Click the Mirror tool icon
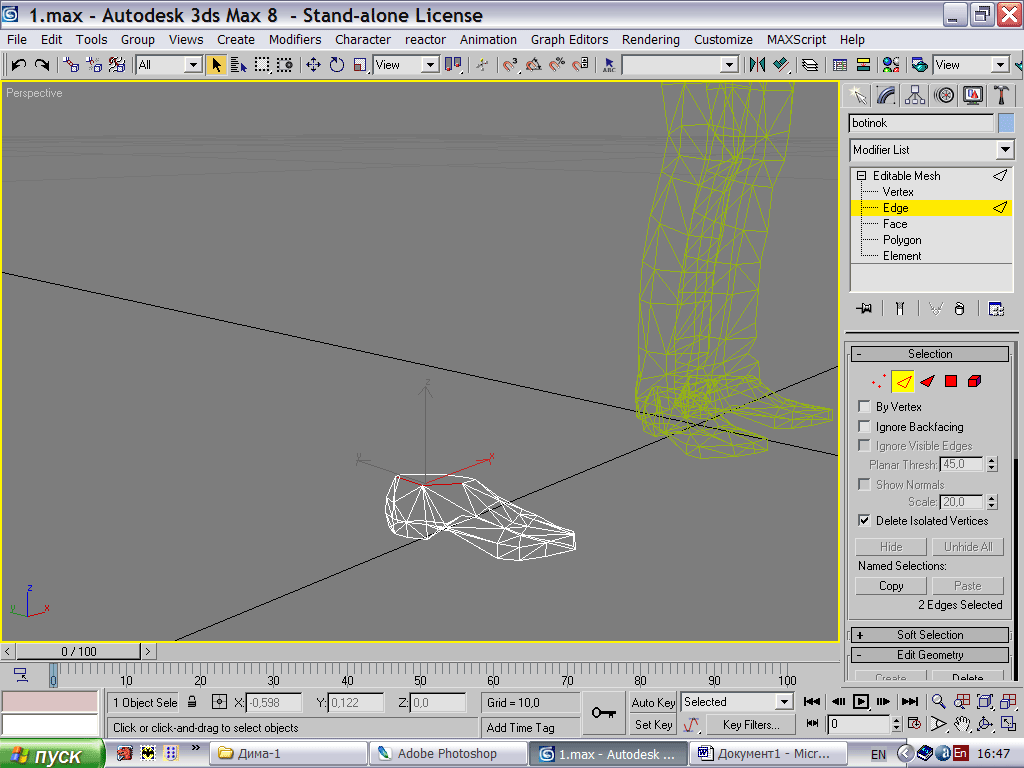Viewport: 1024px width, 768px height. click(757, 65)
